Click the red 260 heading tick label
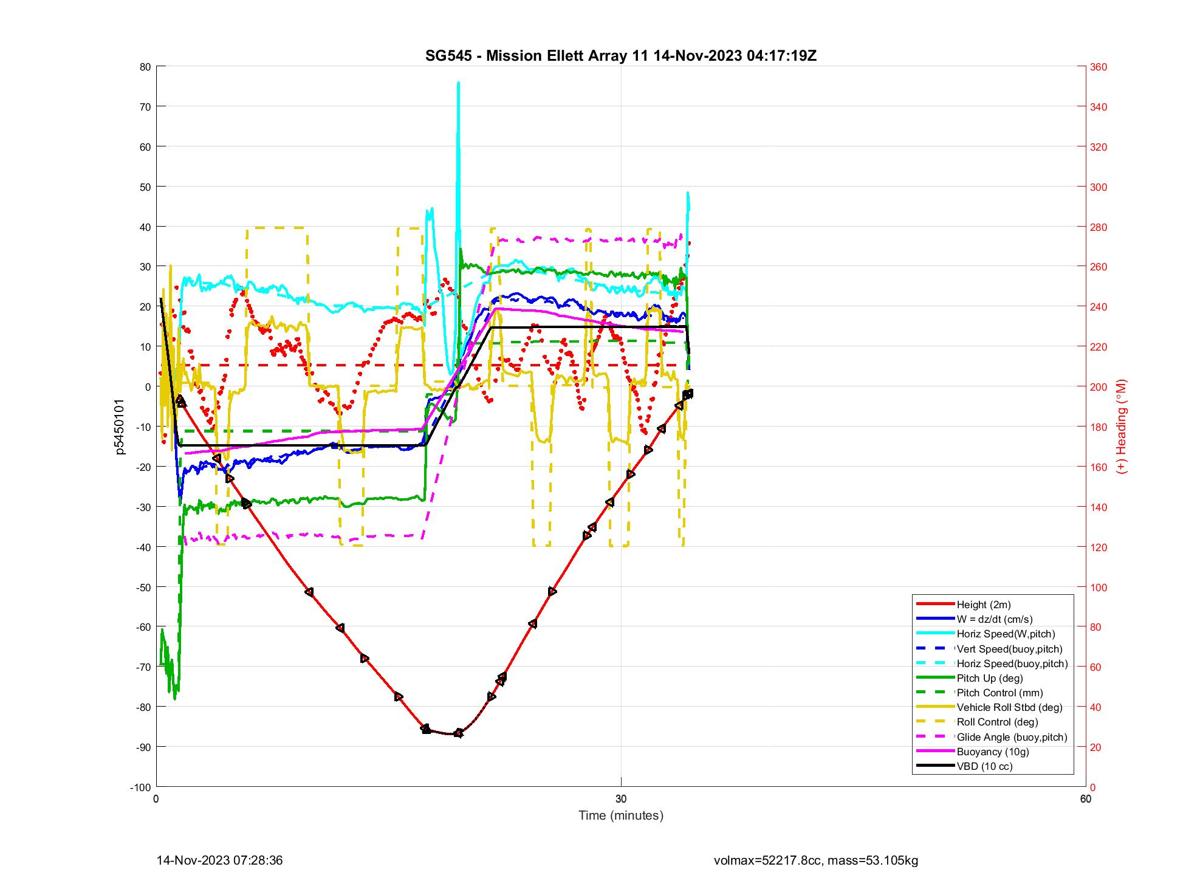 click(1100, 267)
